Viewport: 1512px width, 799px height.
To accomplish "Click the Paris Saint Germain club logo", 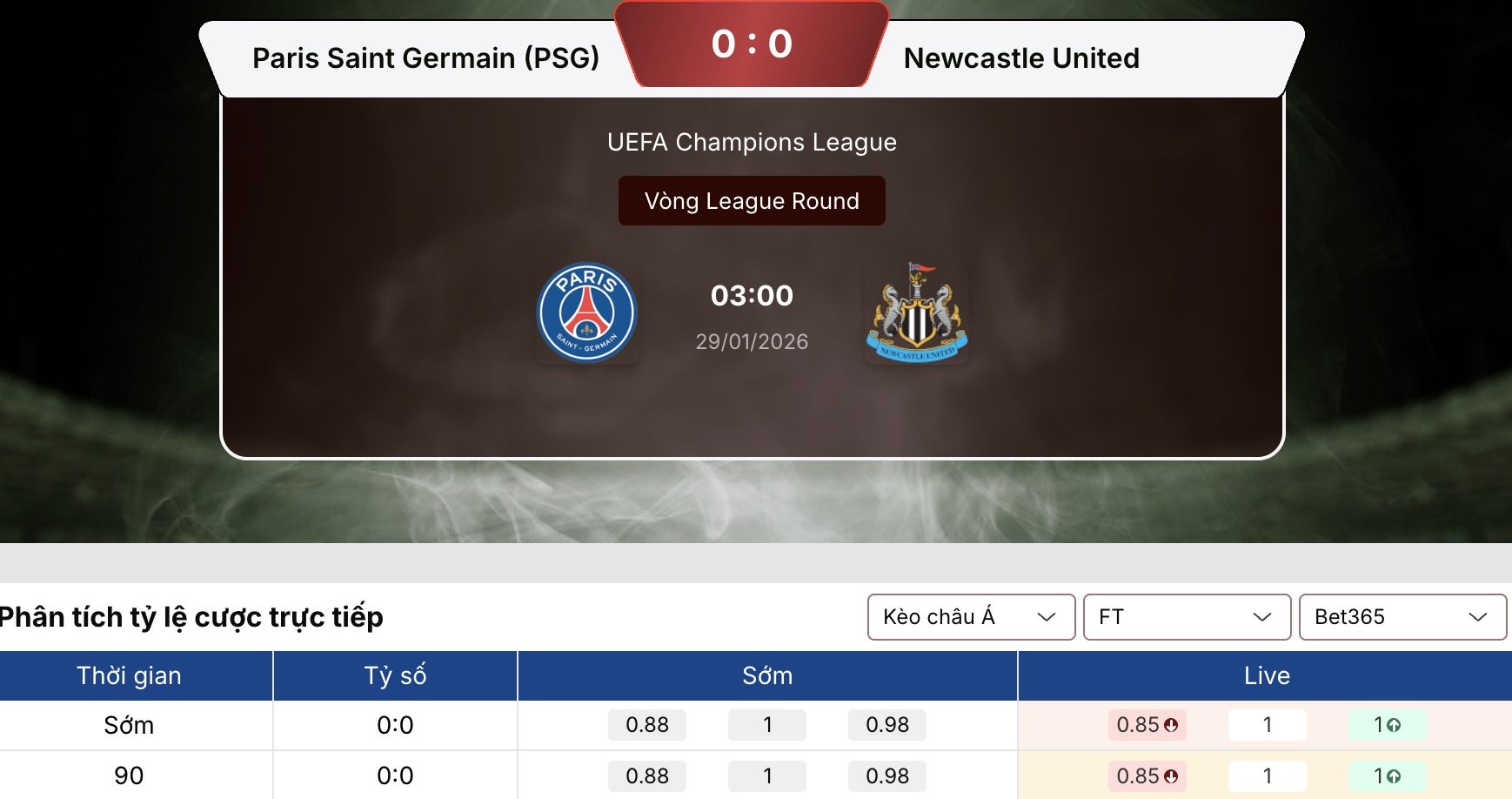I will 587,313.
